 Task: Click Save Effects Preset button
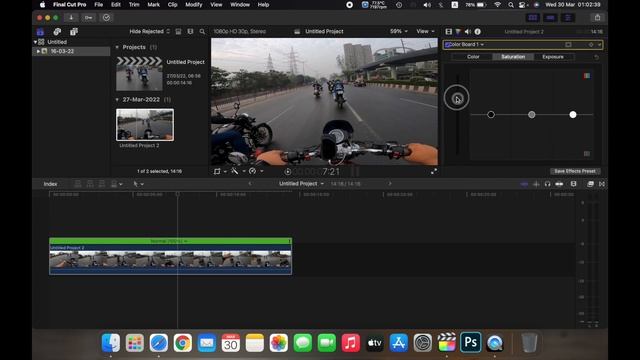(x=575, y=171)
